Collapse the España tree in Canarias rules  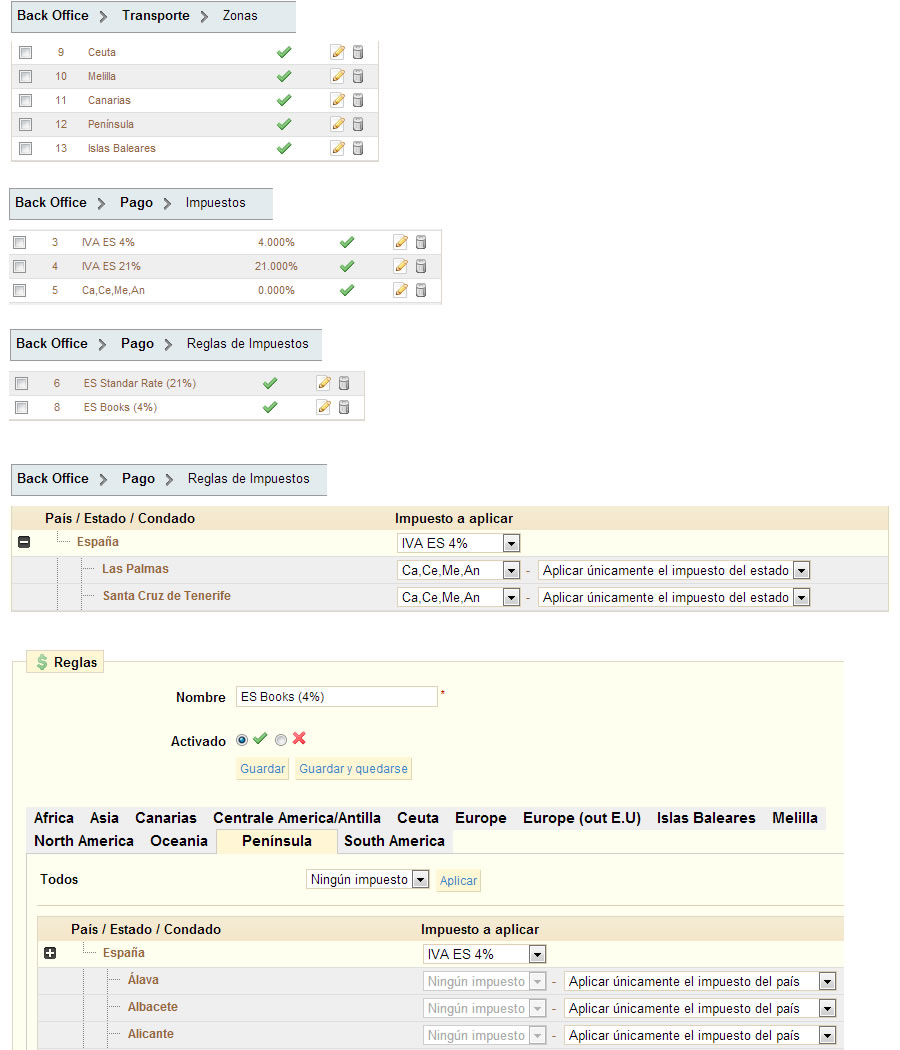(24, 542)
